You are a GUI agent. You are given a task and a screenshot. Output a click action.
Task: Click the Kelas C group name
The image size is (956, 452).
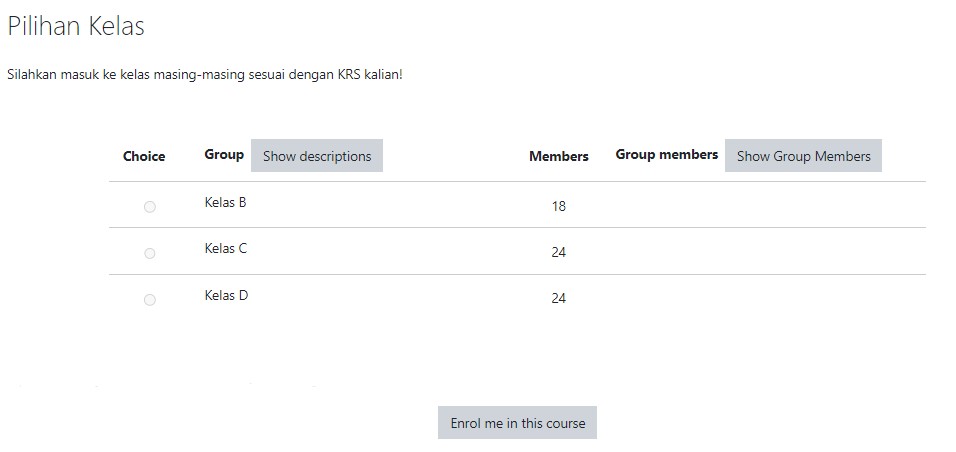pos(226,249)
